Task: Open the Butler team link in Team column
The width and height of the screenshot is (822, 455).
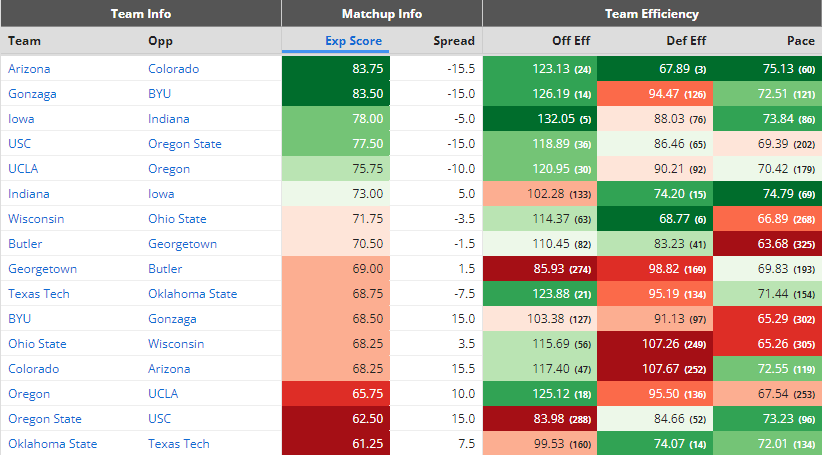Action: point(25,244)
